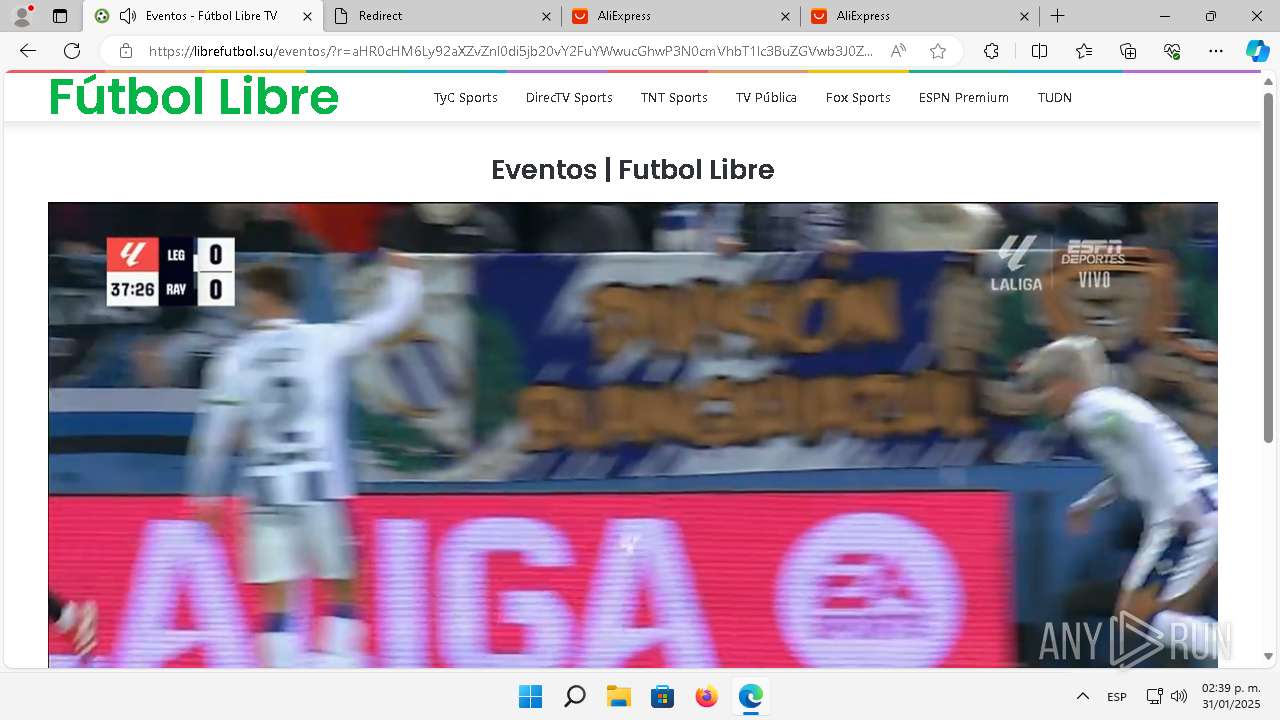Open Collections panel
1280x720 pixels.
pyautogui.click(x=1128, y=51)
